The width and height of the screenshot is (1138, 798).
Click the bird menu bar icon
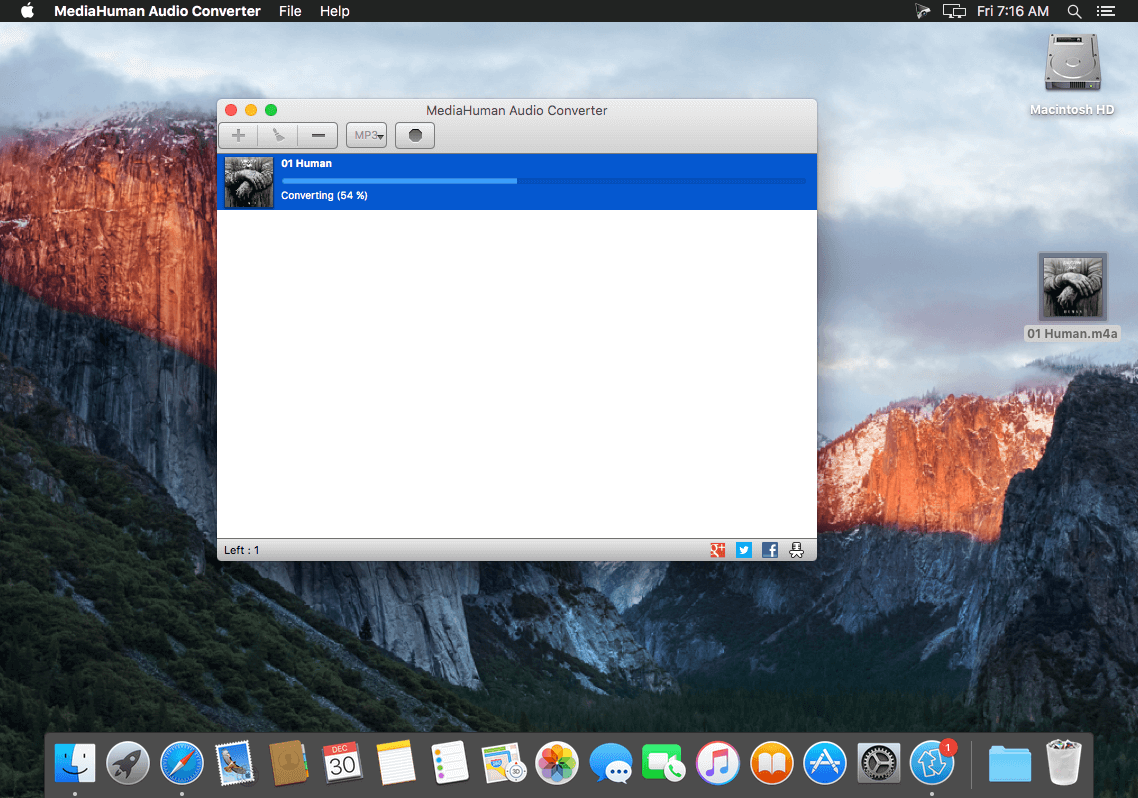[922, 11]
